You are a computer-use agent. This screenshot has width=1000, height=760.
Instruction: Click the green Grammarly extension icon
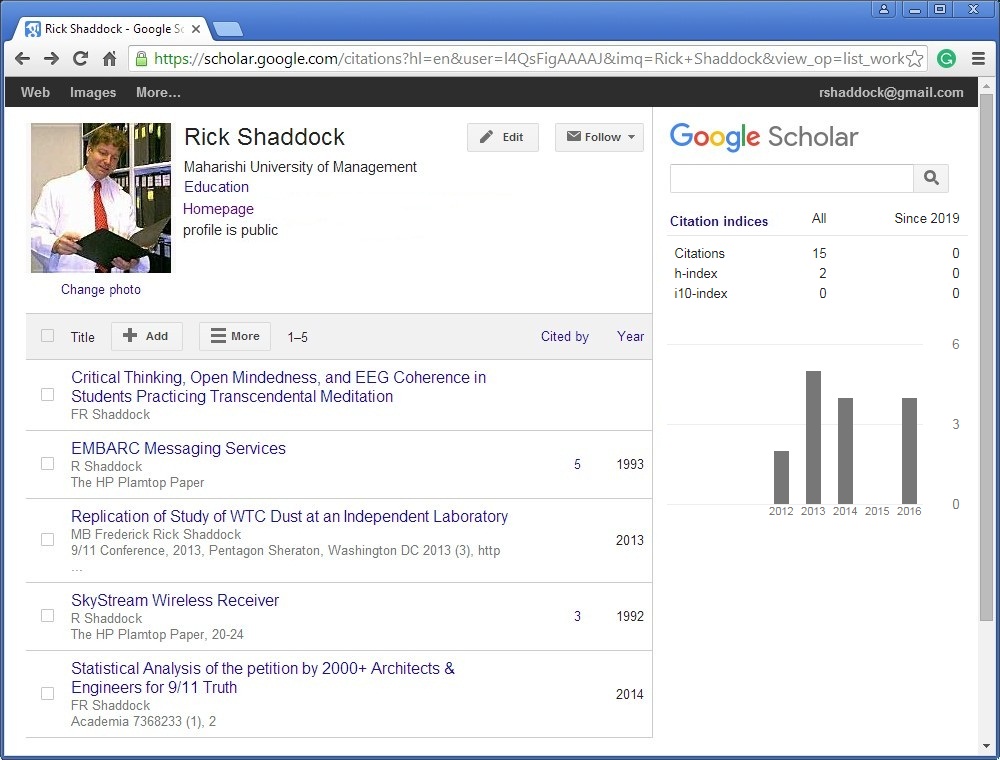[946, 59]
